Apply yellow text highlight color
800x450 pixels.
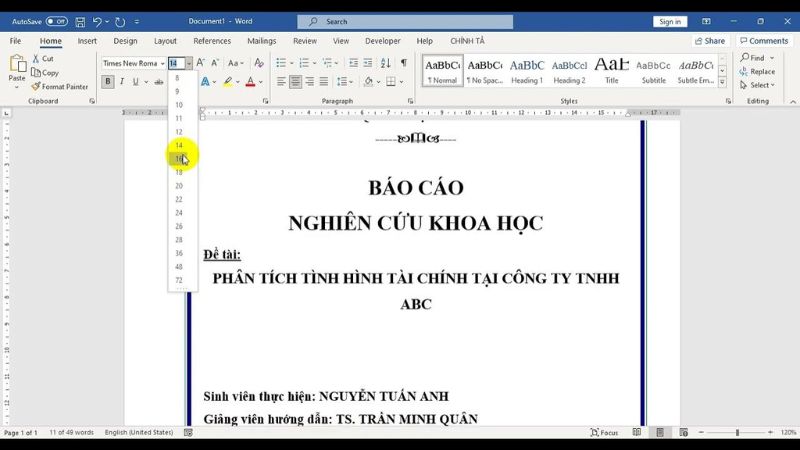coord(228,82)
